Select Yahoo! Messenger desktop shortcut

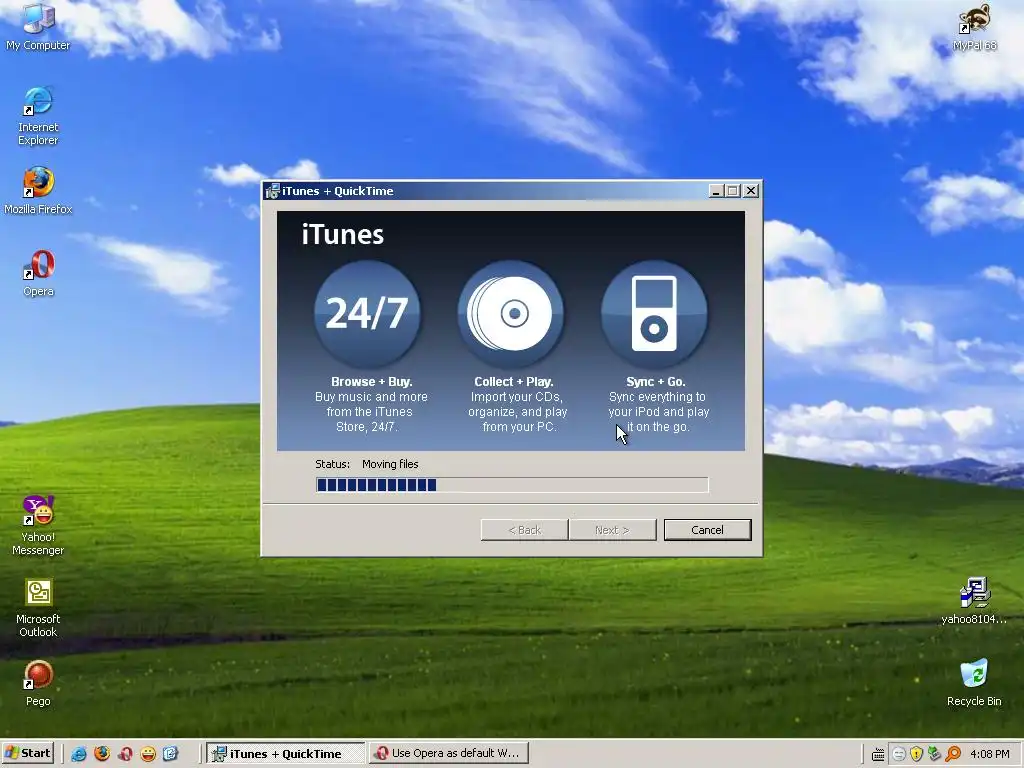[x=38, y=525]
